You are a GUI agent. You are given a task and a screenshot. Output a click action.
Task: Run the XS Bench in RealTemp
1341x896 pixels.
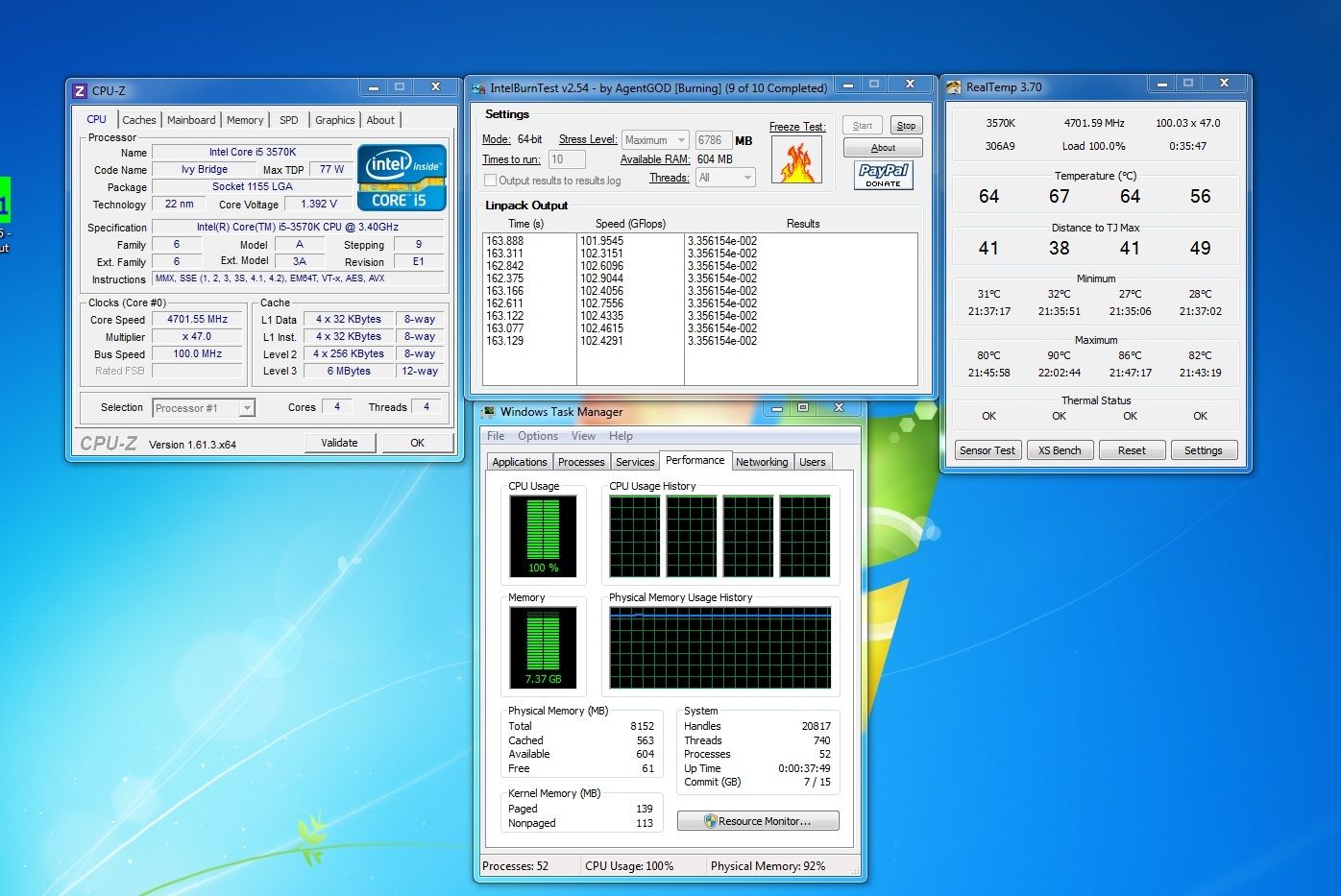tap(1060, 450)
